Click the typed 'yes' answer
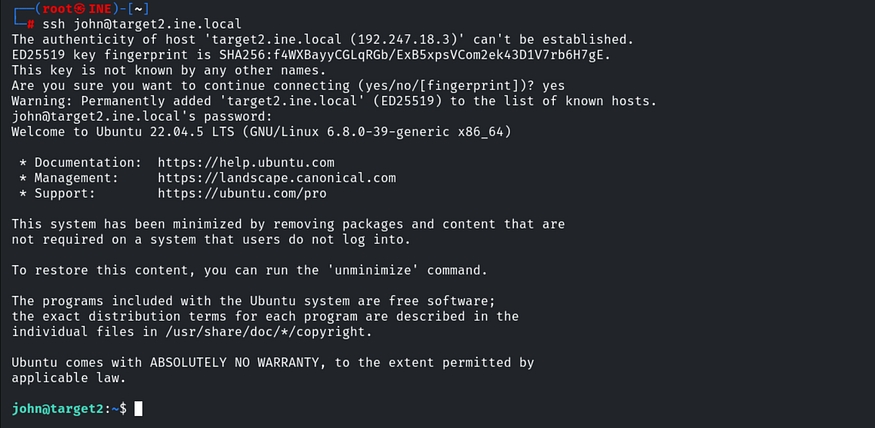This screenshot has height=428, width=875. pos(554,85)
